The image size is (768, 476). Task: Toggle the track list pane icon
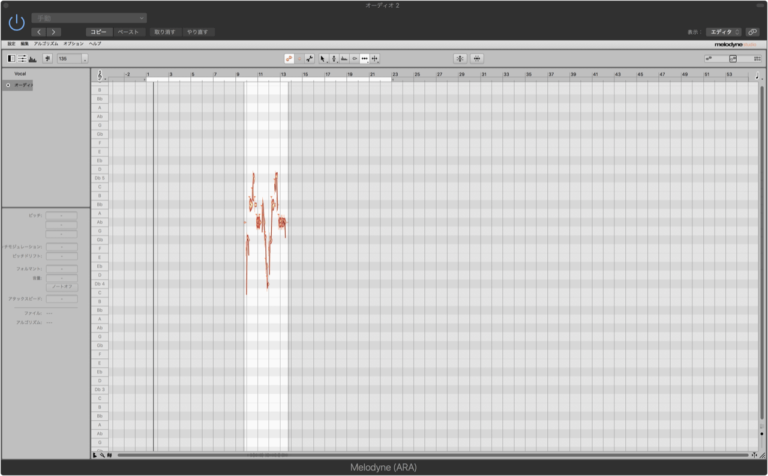point(11,59)
